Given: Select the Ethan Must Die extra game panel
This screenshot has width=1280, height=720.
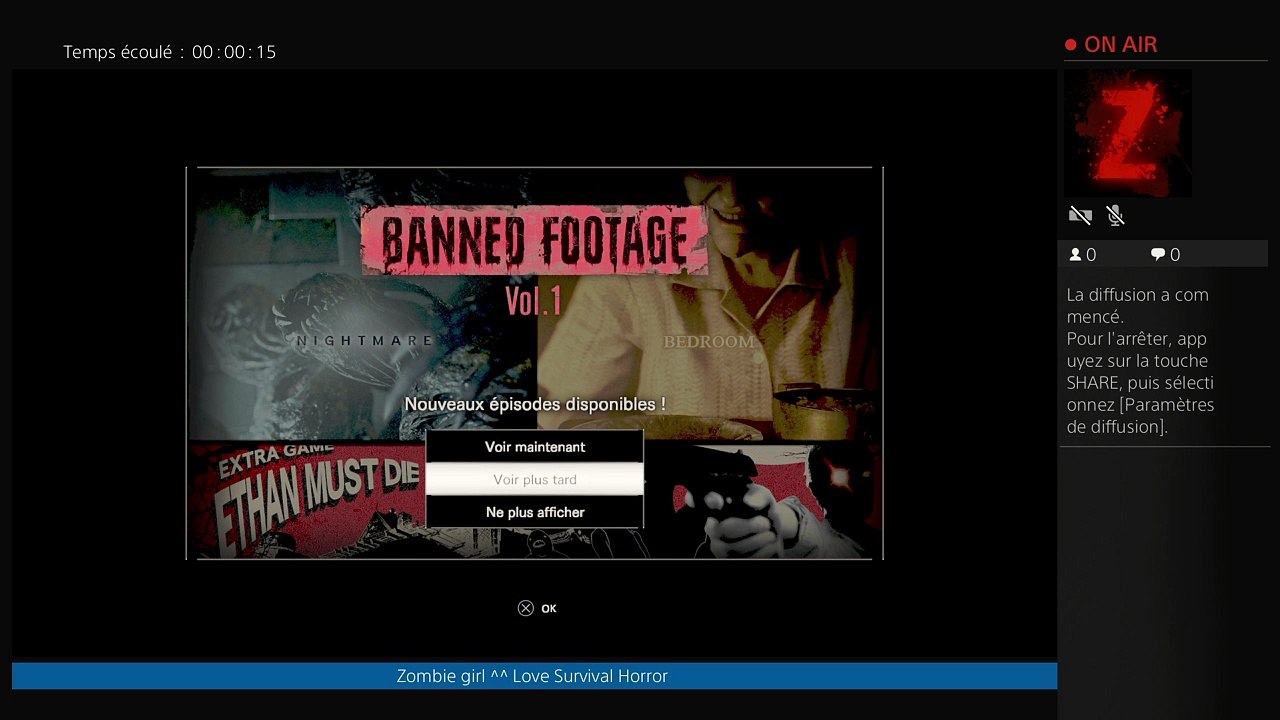Looking at the screenshot, I should [x=308, y=499].
